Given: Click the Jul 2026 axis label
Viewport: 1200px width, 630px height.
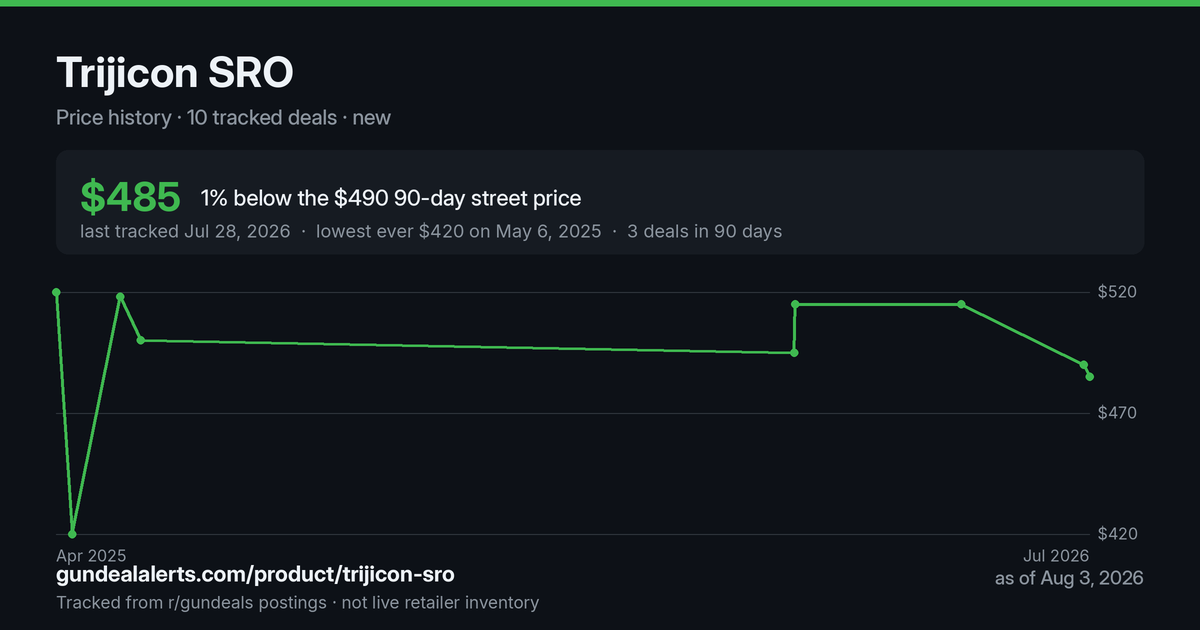Looking at the screenshot, I should (x=1056, y=555).
